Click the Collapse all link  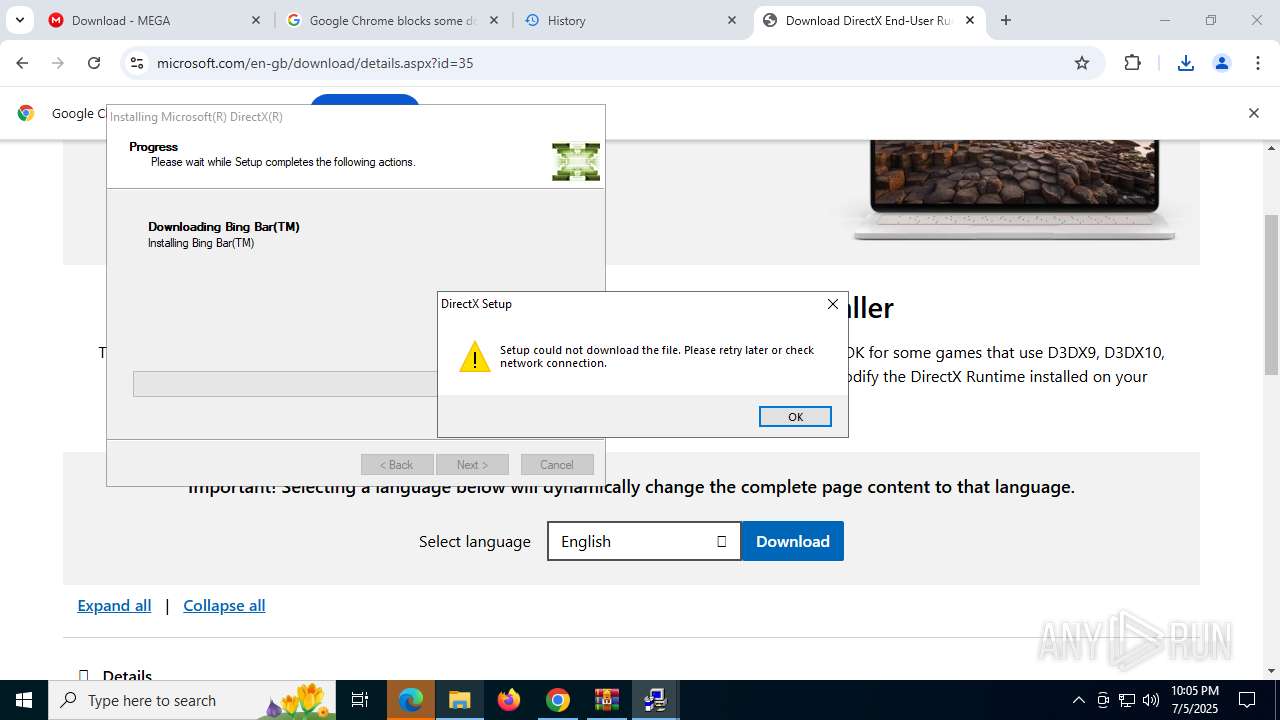pos(224,605)
